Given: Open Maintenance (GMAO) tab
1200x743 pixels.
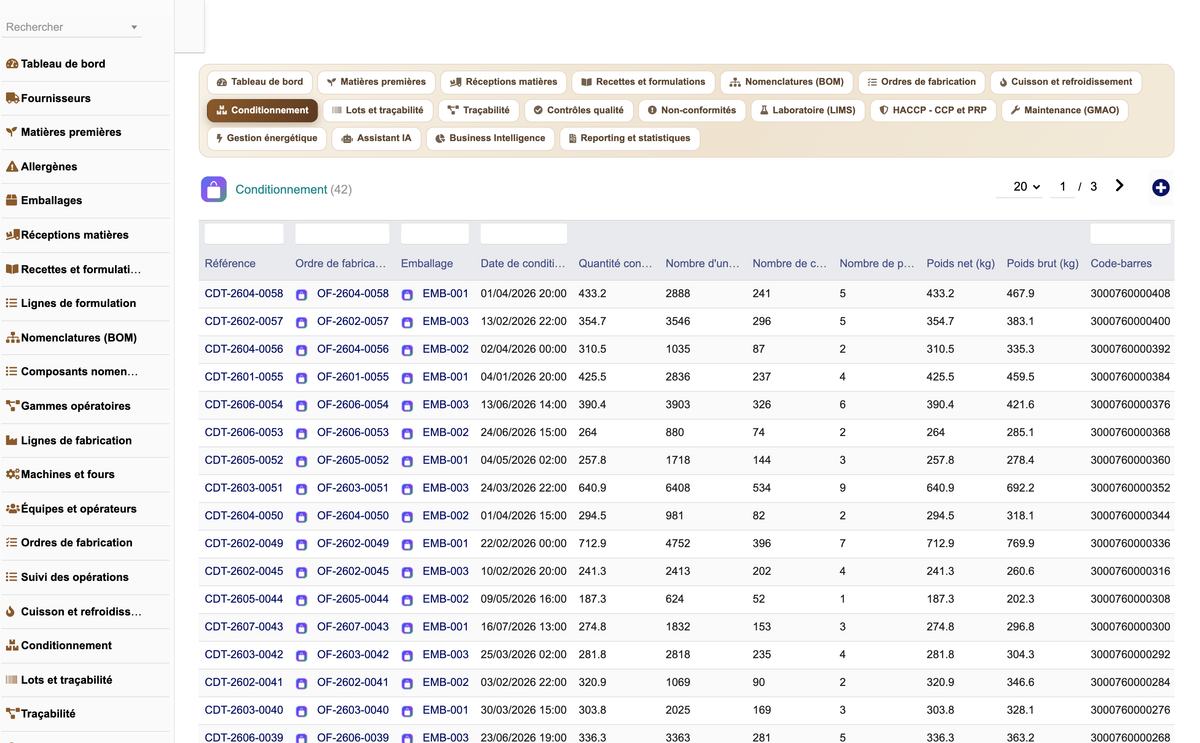Looking at the screenshot, I should 1065,110.
